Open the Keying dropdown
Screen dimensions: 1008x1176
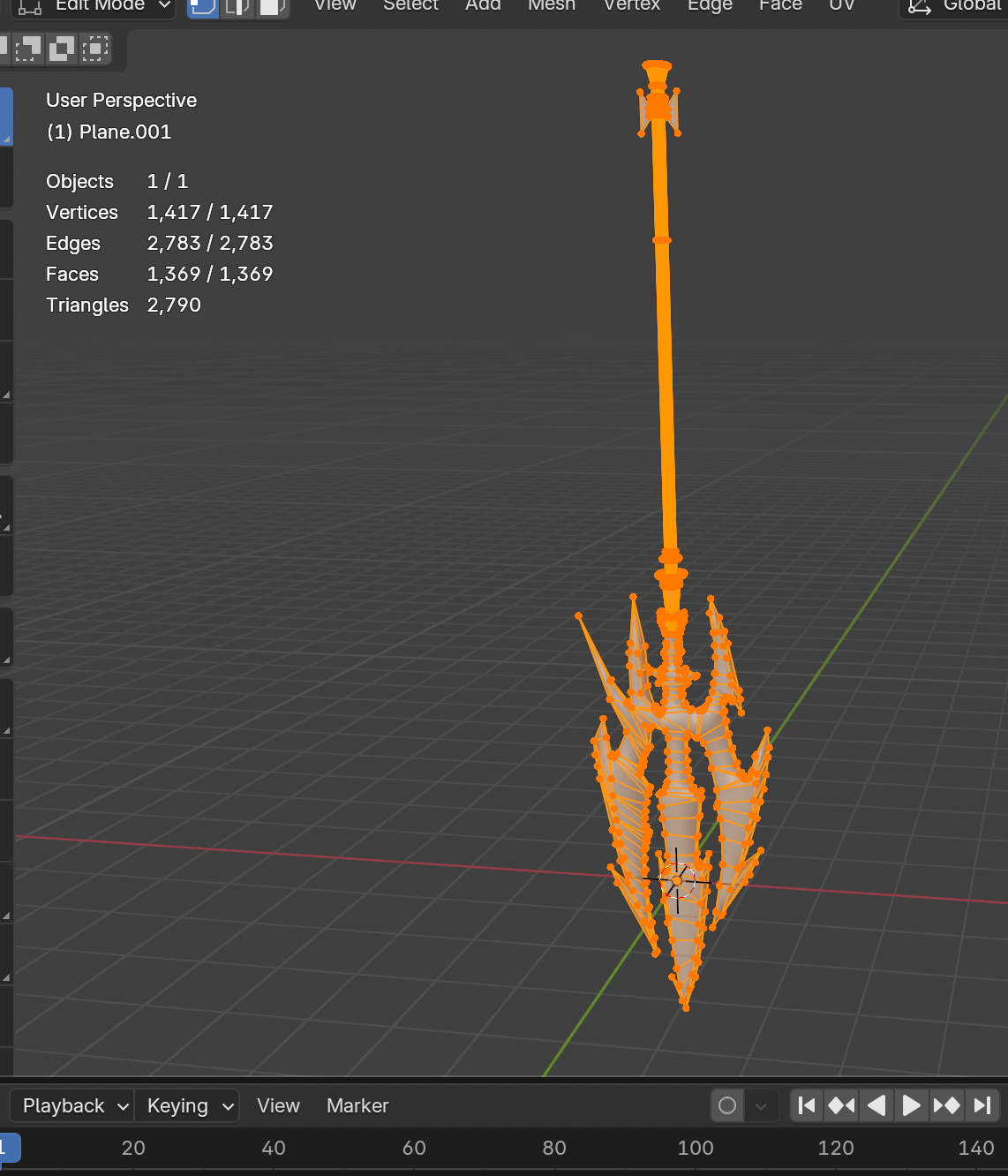click(x=187, y=1105)
